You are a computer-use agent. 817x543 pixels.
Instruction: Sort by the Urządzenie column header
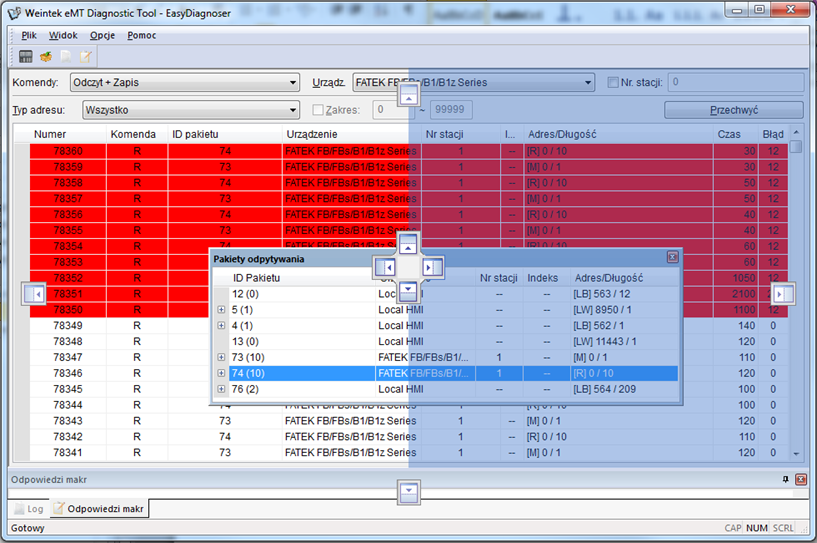[x=352, y=134]
